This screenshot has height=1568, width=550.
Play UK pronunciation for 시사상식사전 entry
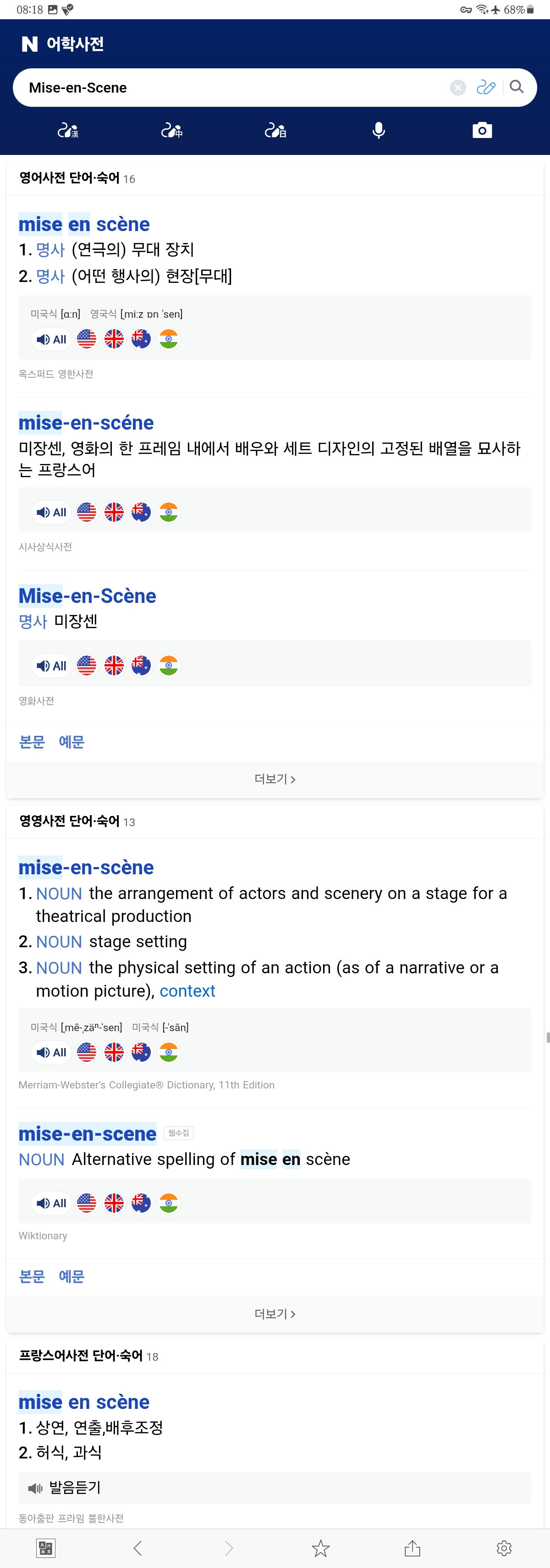coord(114,512)
